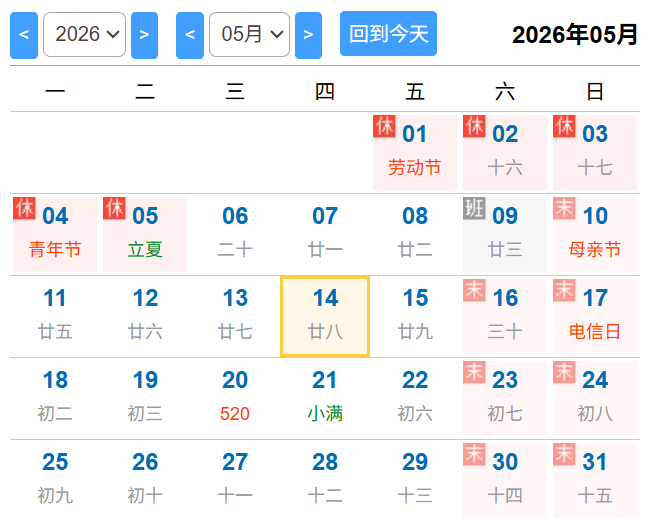The height and width of the screenshot is (520, 652).
Task: Click the 回到今天 button
Action: (388, 34)
